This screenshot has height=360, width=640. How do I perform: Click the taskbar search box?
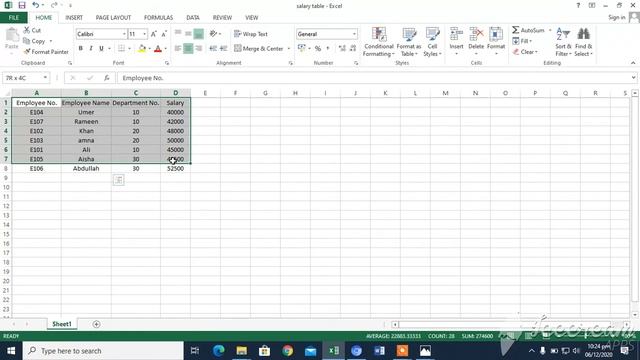tap(103, 351)
